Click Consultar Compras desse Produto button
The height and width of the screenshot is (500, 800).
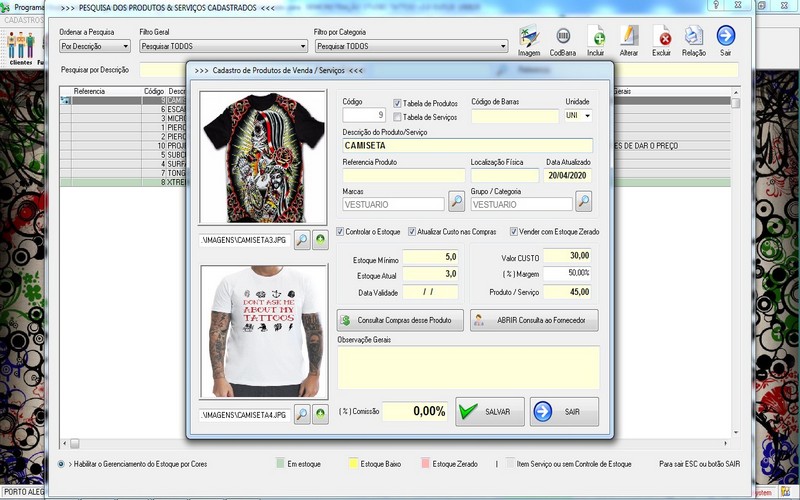click(400, 320)
